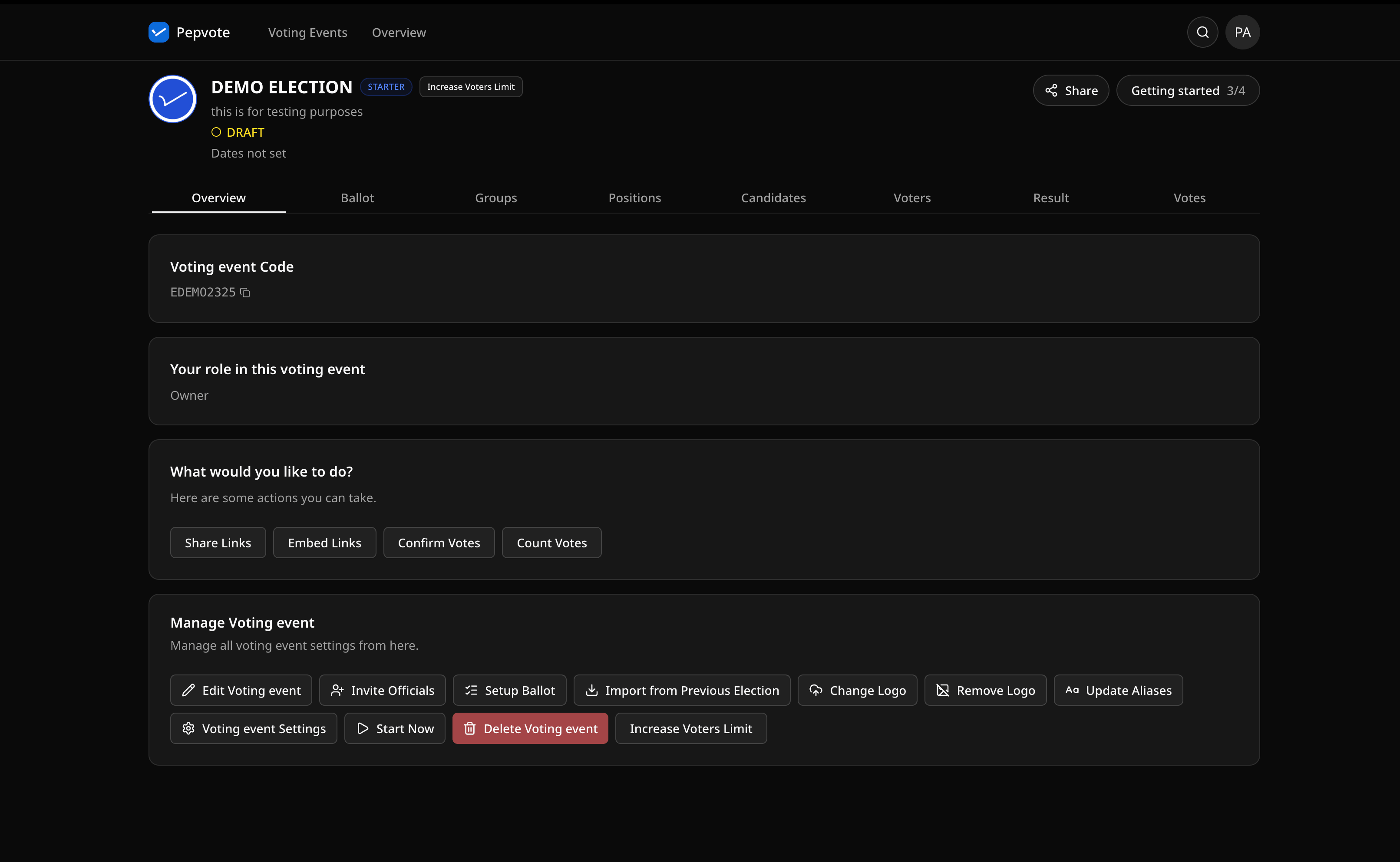The height and width of the screenshot is (862, 1400).
Task: Click the Demo Election round logo
Action: point(173,99)
